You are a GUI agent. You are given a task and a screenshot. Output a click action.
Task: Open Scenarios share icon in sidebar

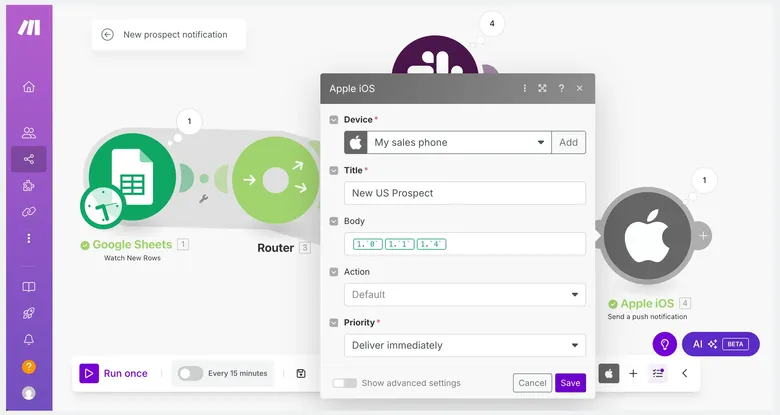29,159
